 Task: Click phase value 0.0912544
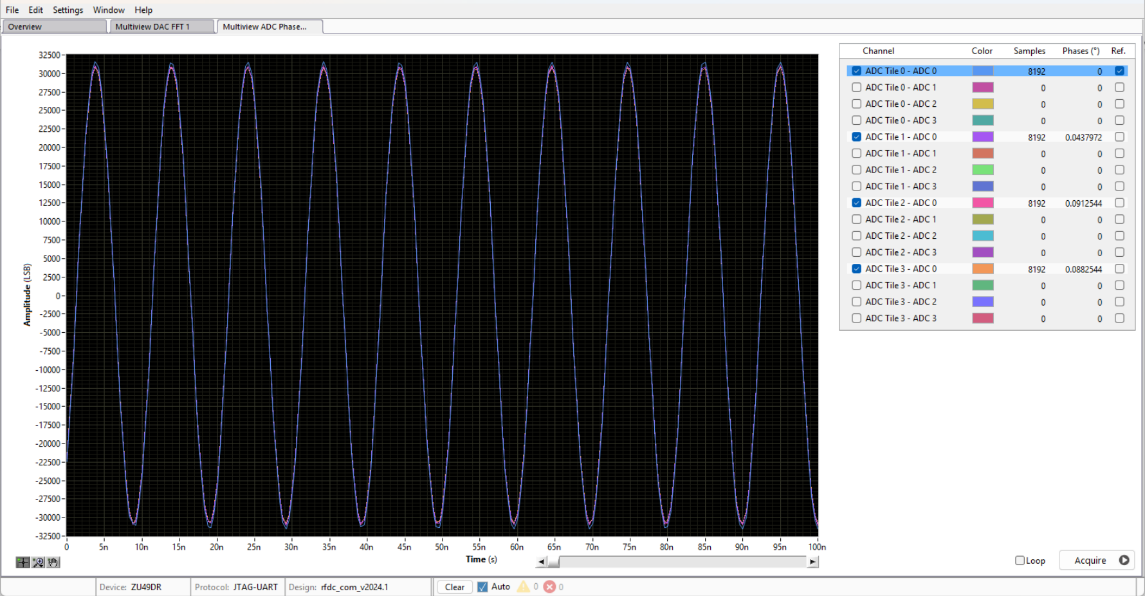tap(1083, 203)
